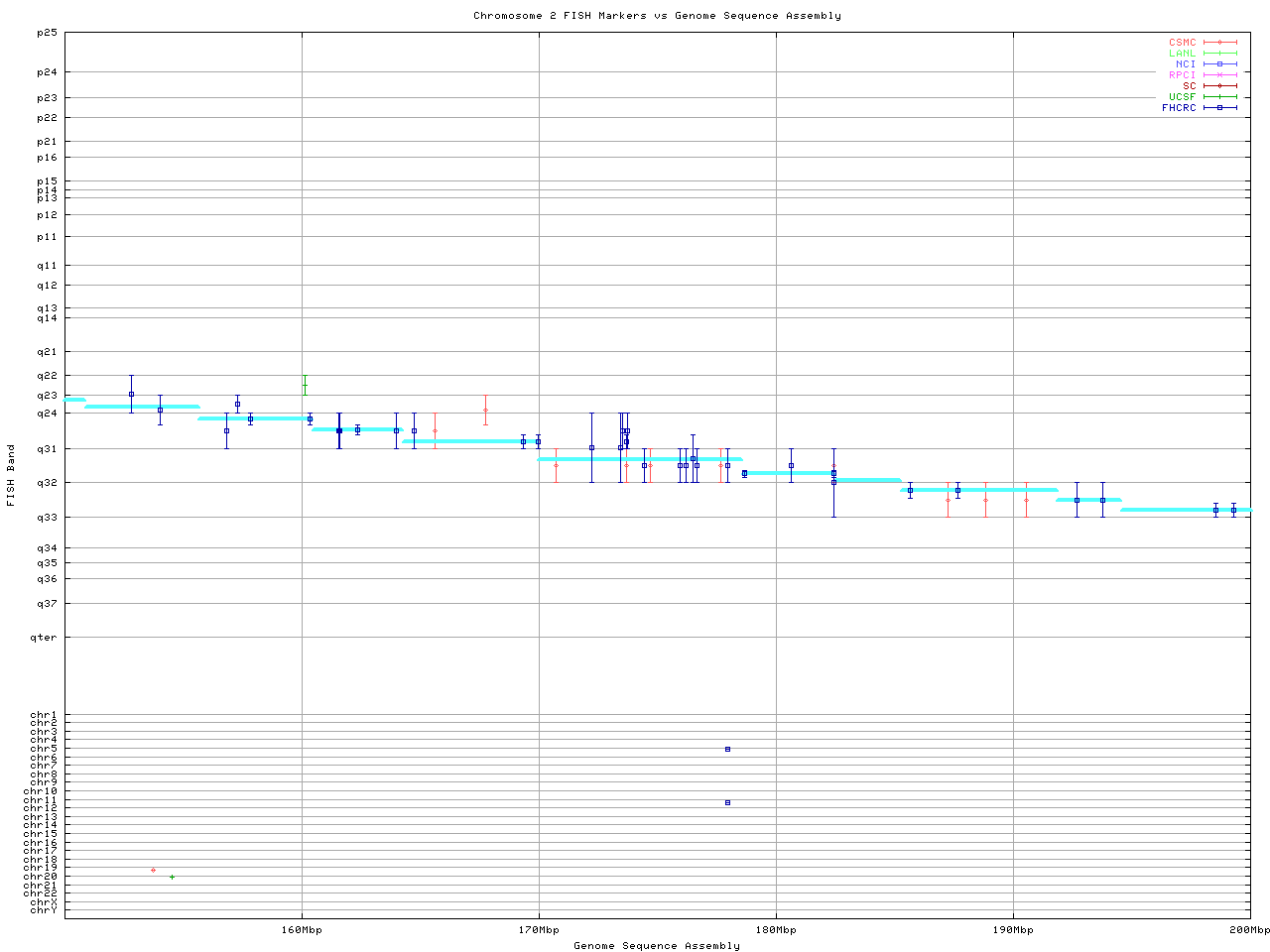
Task: Click the UCSF legend label
Action: click(1182, 96)
